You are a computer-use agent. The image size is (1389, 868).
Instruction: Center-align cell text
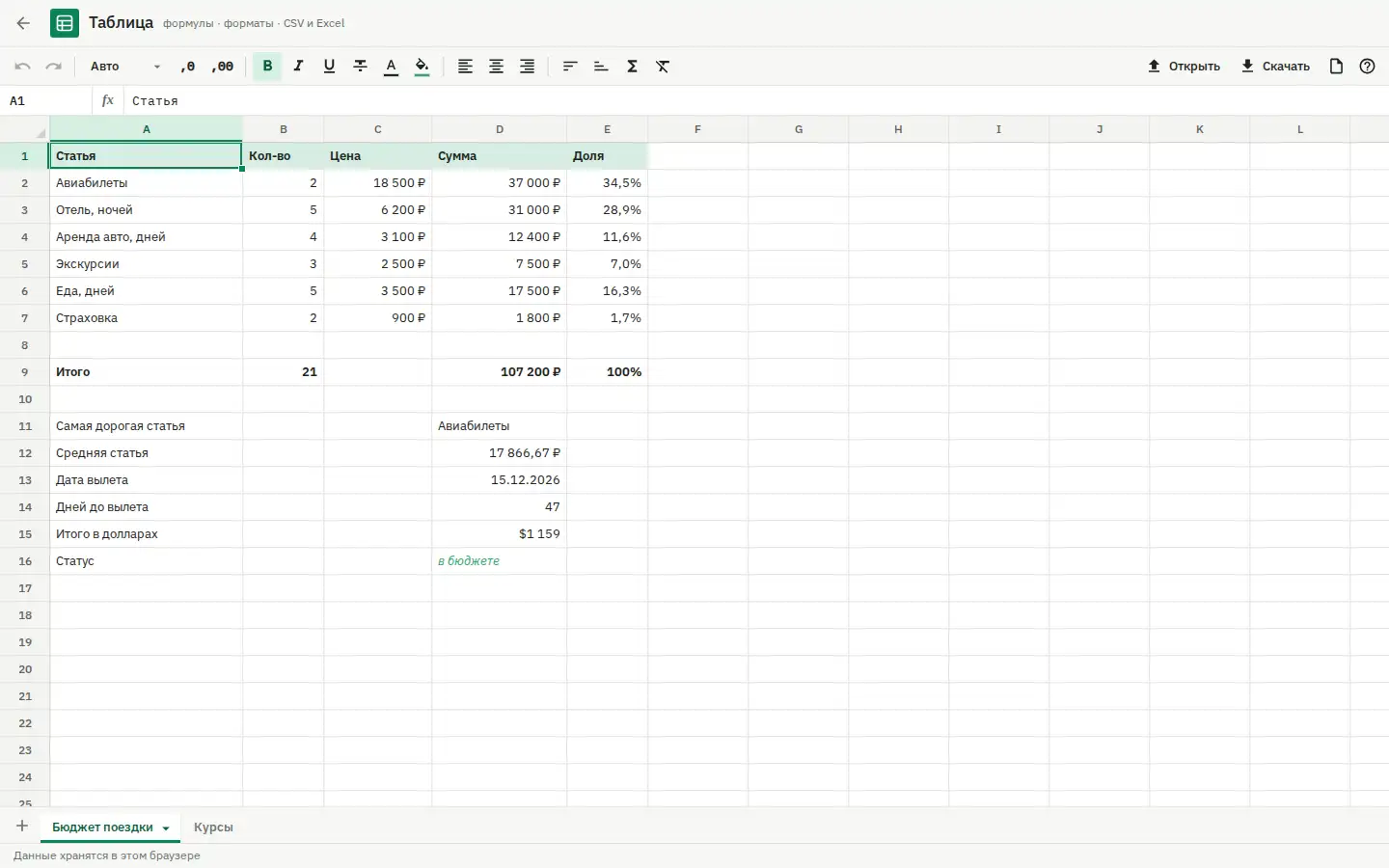coord(496,67)
